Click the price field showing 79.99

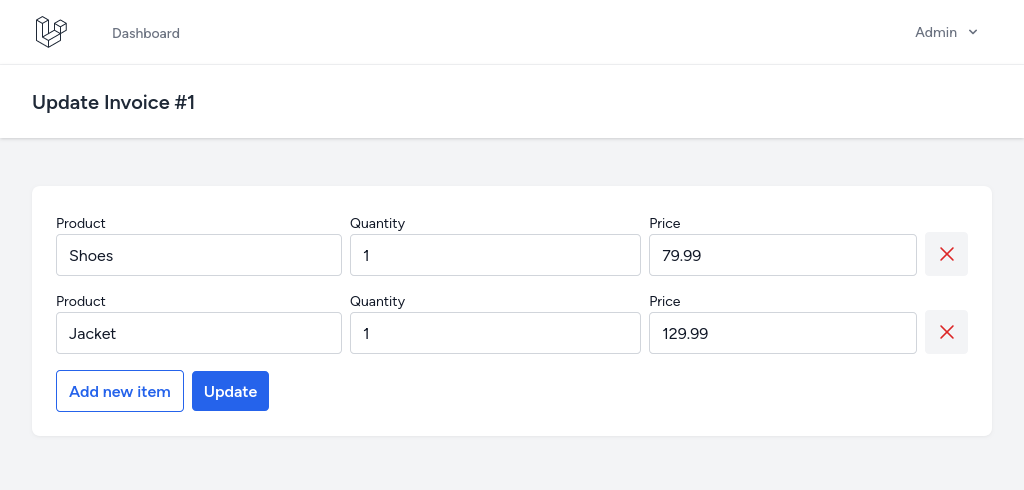pos(782,255)
